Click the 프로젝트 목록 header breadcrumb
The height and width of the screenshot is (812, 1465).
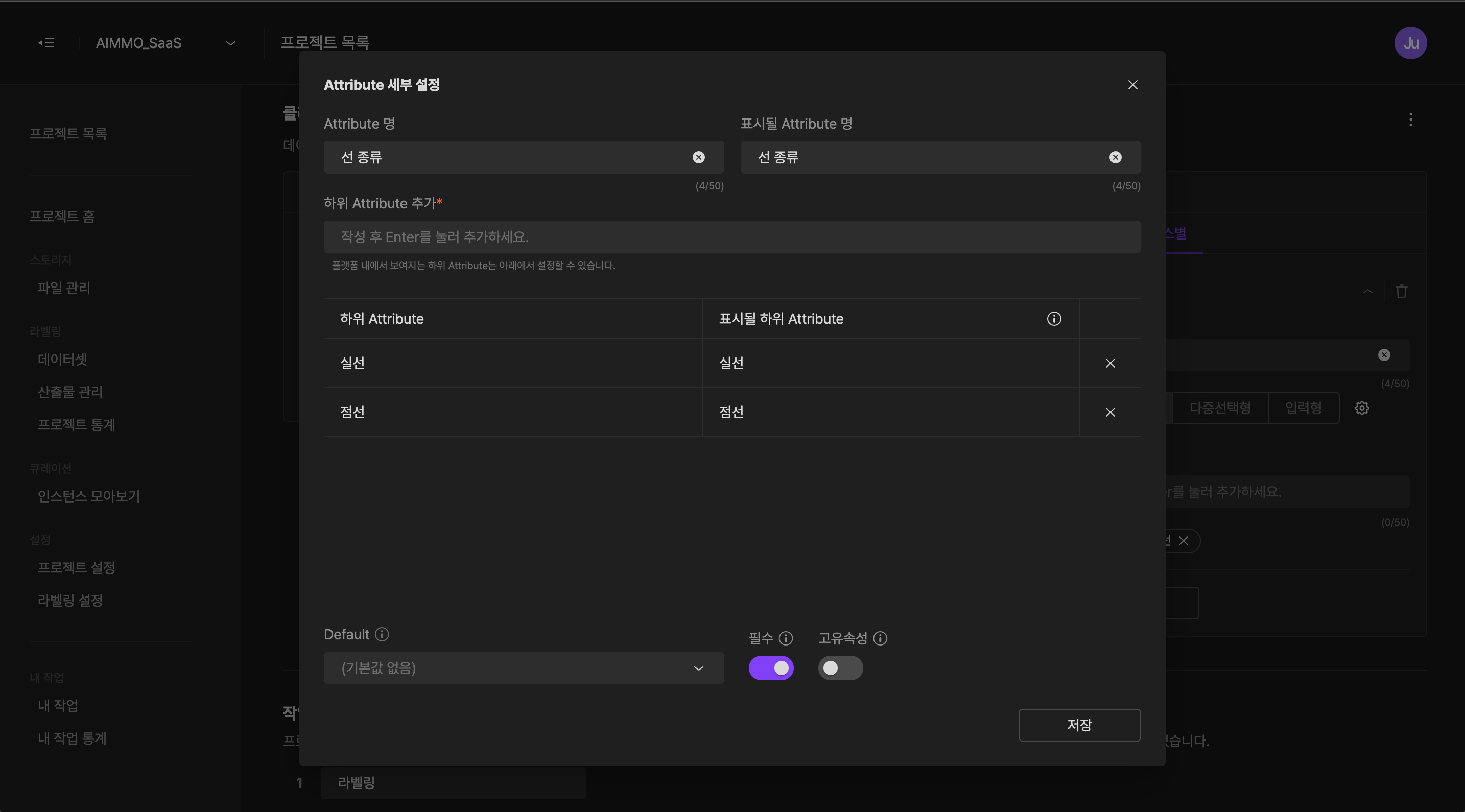[x=325, y=42]
